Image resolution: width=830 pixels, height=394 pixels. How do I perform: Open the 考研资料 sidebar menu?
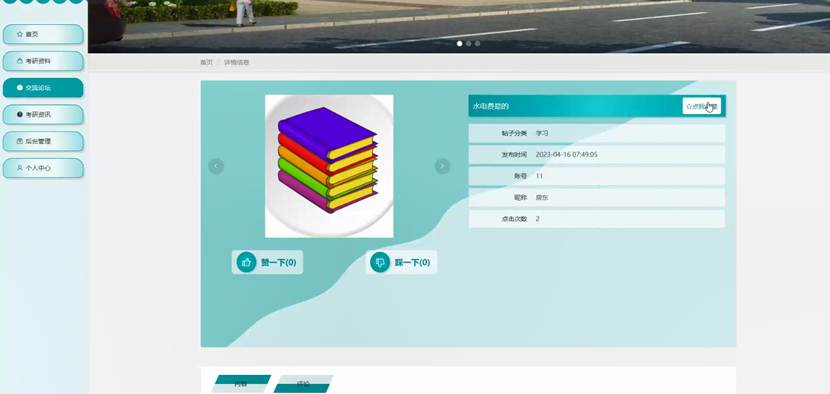(43, 61)
